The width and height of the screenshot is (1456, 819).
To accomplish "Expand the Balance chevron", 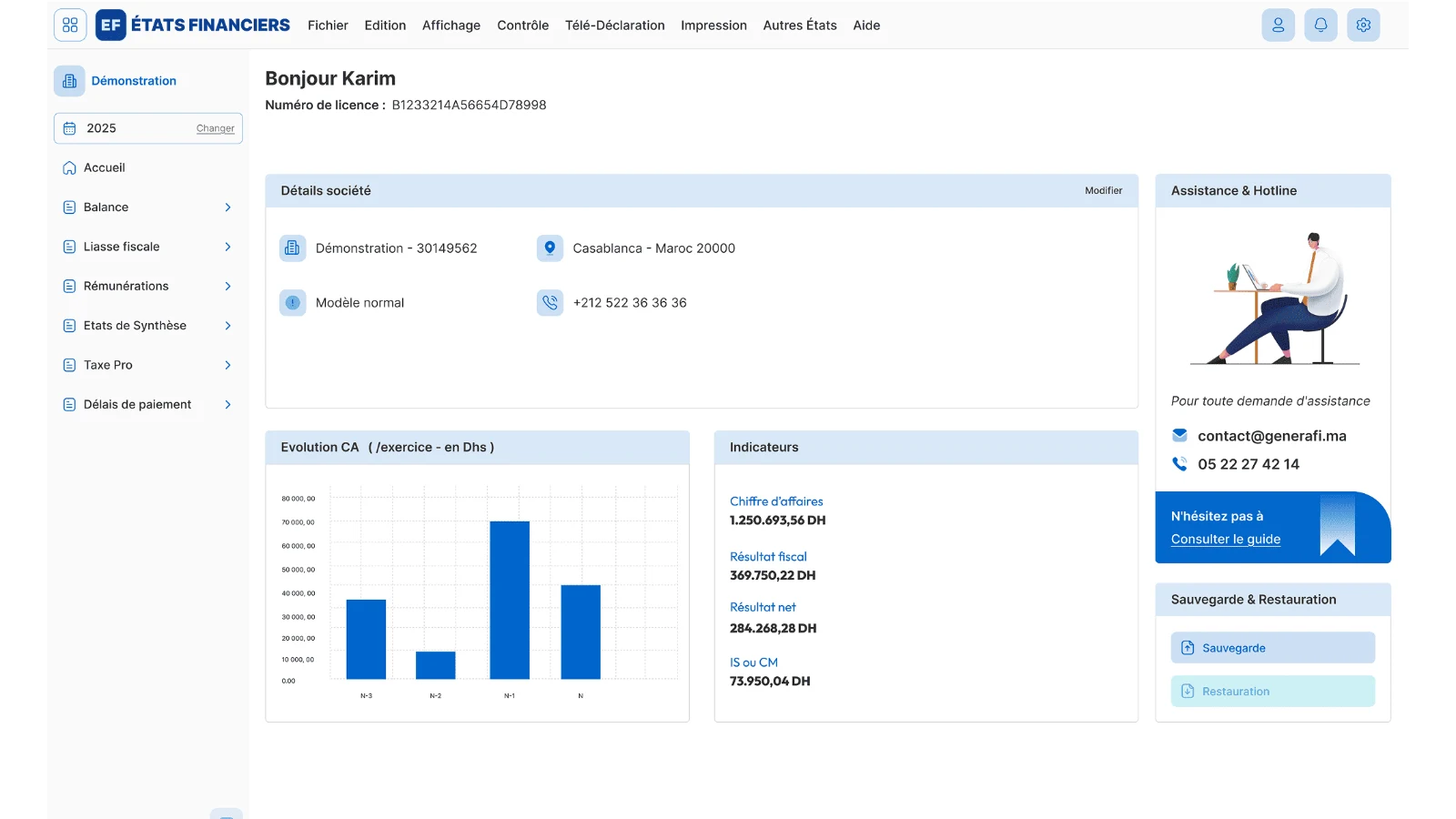I will (227, 207).
